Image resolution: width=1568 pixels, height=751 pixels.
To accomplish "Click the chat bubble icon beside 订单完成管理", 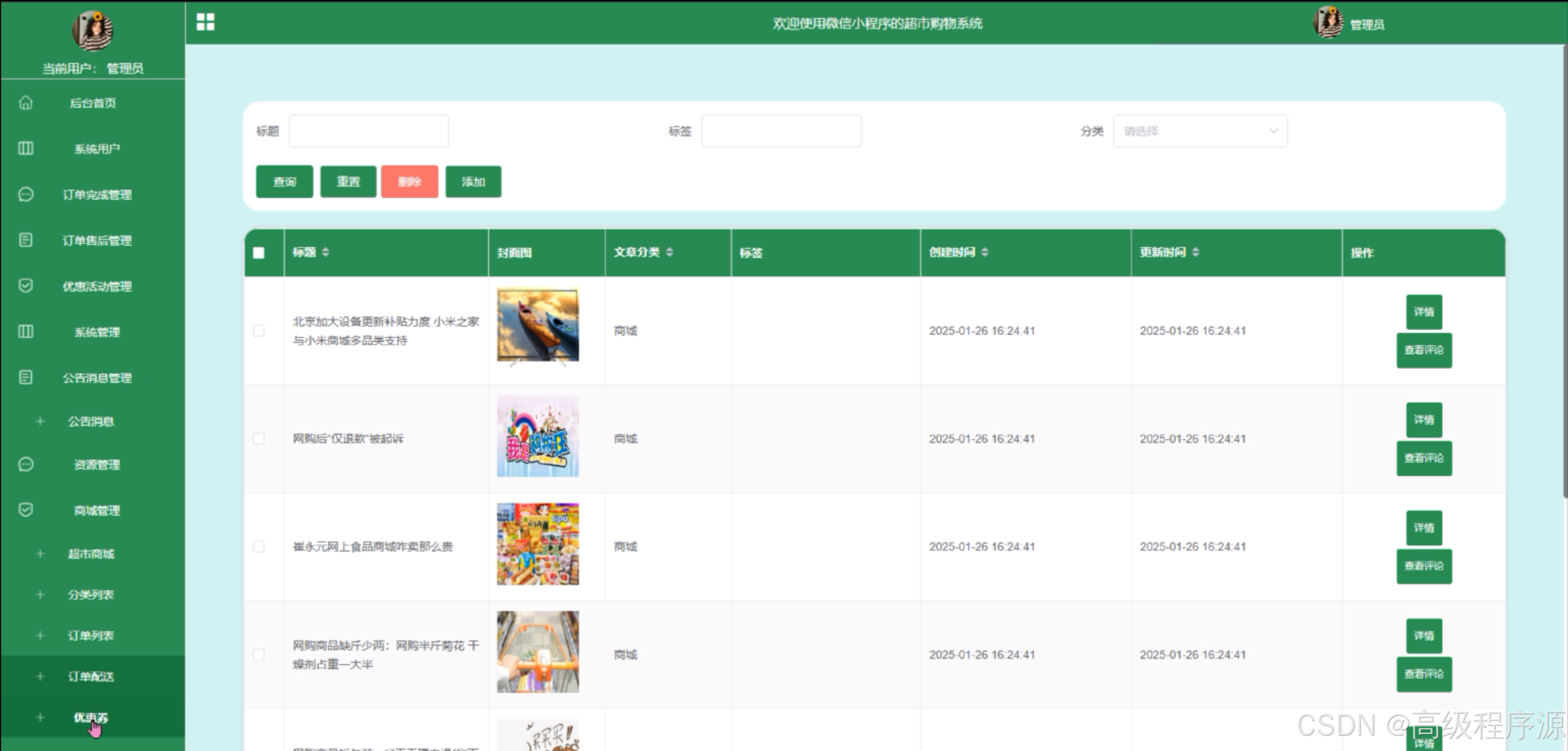I will tap(26, 194).
